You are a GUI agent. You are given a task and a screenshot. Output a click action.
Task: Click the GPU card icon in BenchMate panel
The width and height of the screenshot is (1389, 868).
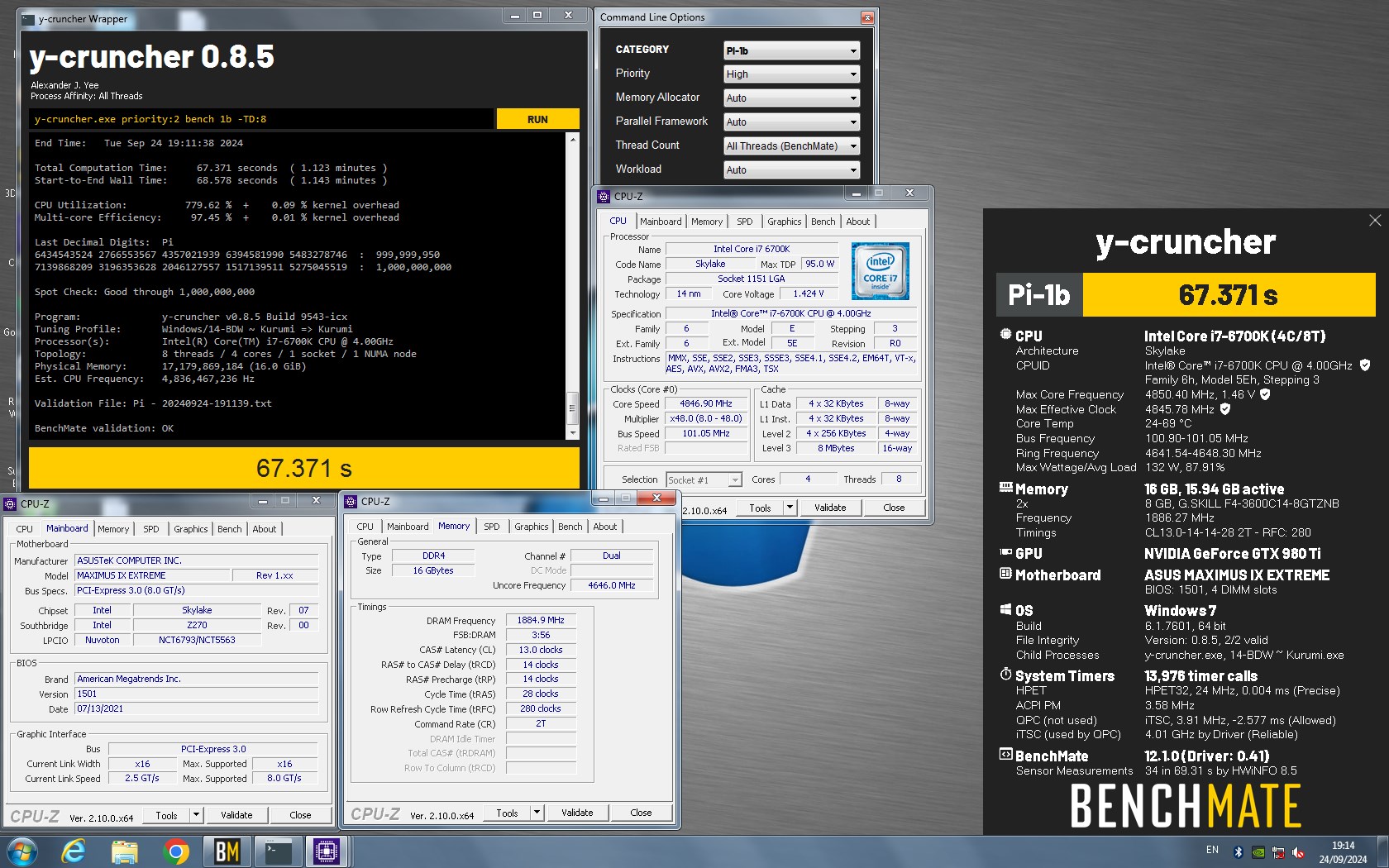point(1005,552)
